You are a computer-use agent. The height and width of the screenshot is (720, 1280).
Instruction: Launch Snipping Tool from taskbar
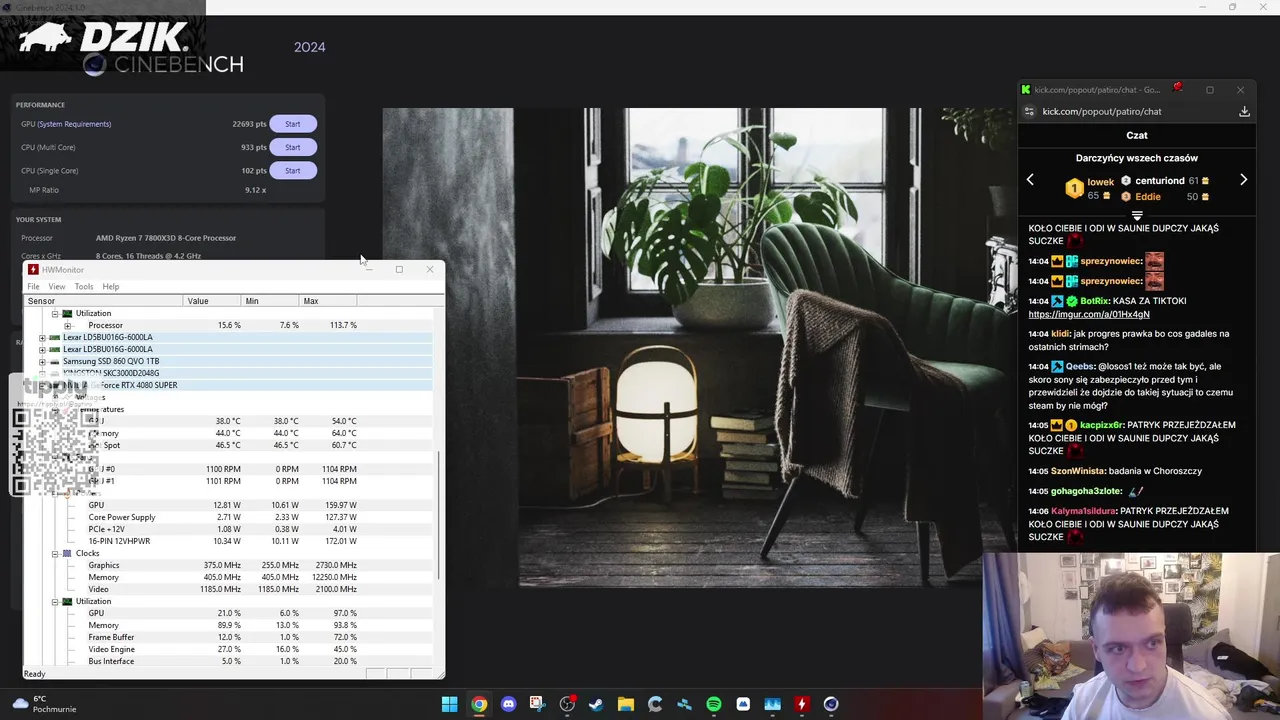click(537, 704)
